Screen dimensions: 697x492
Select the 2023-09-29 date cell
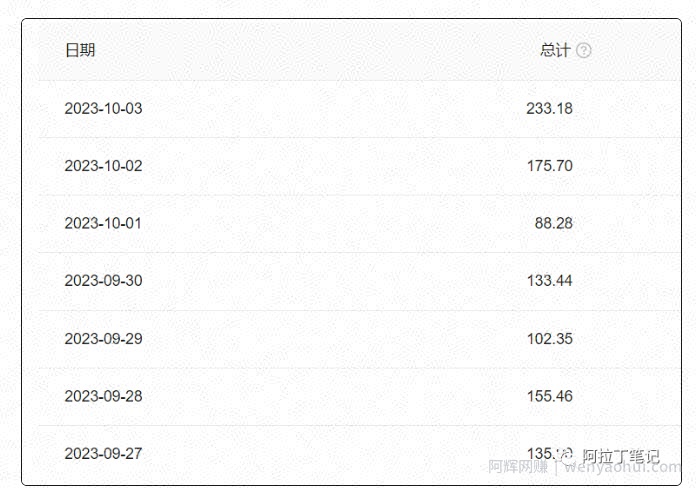103,339
